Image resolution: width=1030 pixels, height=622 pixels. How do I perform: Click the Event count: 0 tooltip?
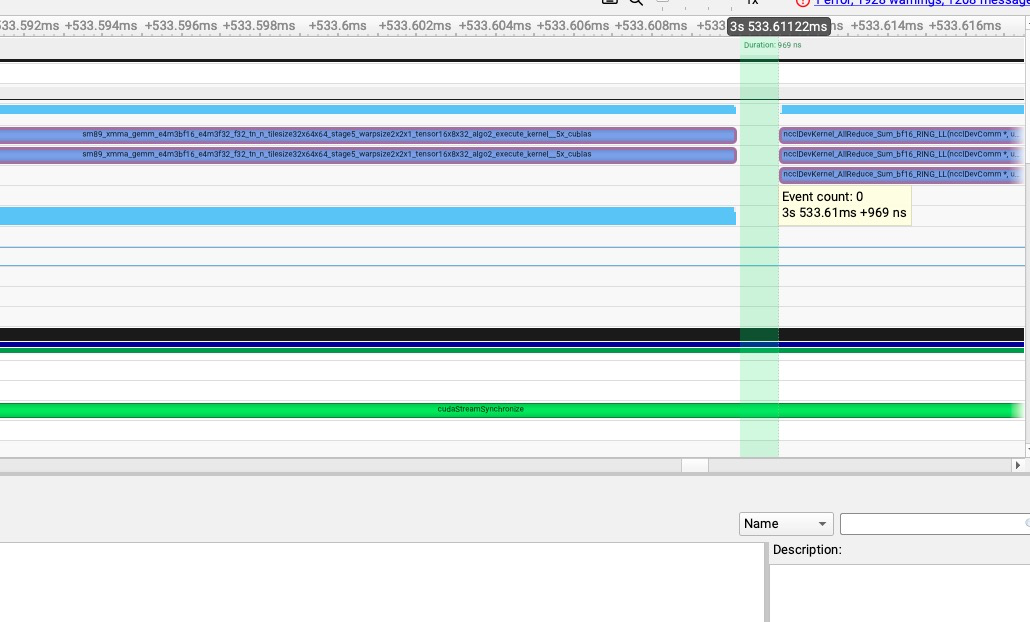click(845, 205)
